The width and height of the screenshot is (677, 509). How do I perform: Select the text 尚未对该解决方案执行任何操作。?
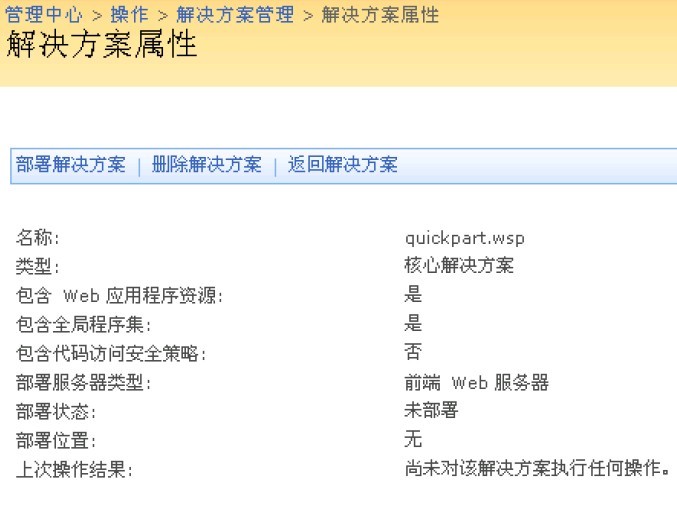[x=538, y=468]
